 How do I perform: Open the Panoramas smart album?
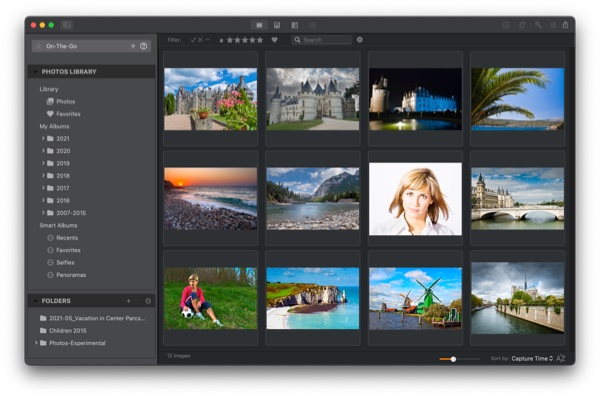pos(66,275)
